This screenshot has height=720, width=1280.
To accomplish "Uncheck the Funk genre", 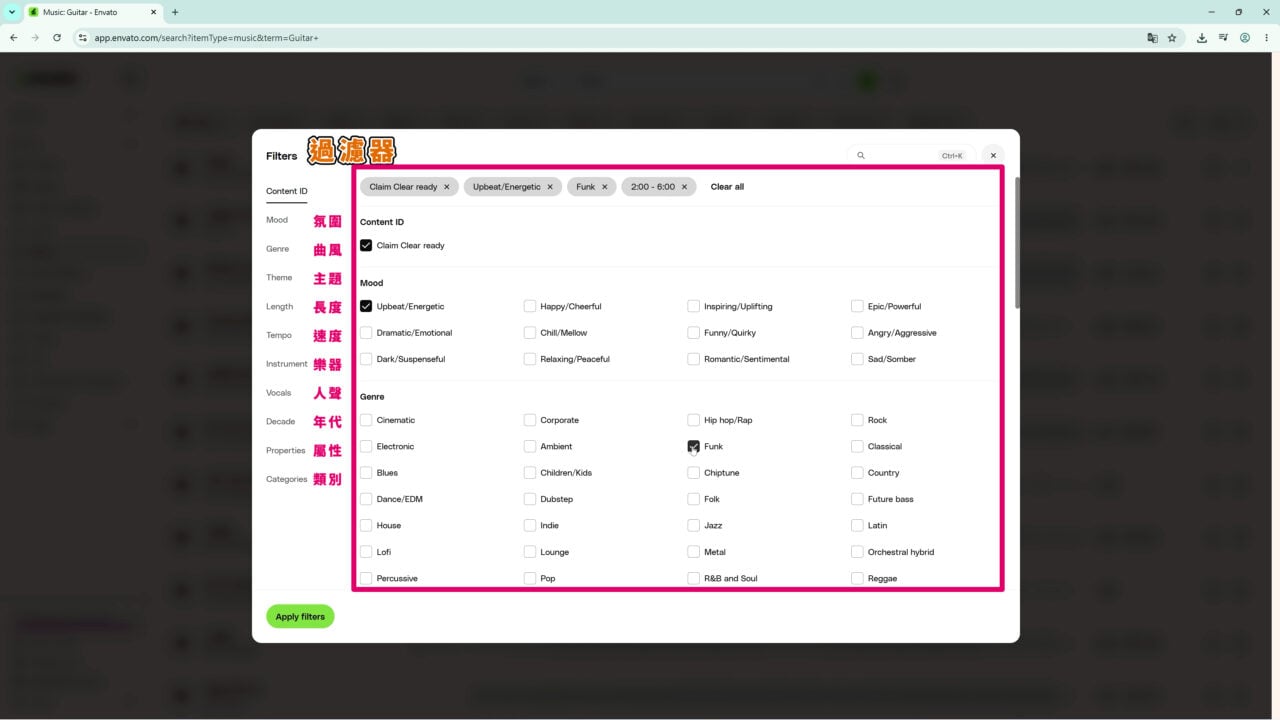I will coord(694,446).
